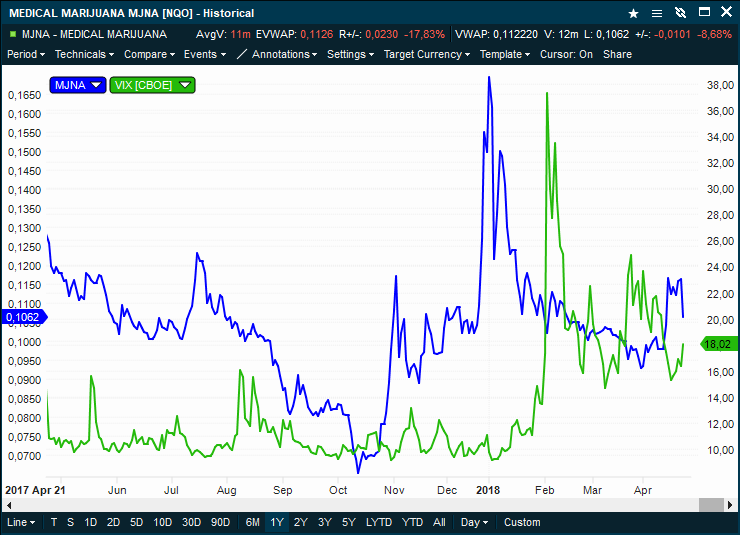The width and height of the screenshot is (740, 535).
Task: Open the Technicals dropdown menu
Action: [x=84, y=54]
